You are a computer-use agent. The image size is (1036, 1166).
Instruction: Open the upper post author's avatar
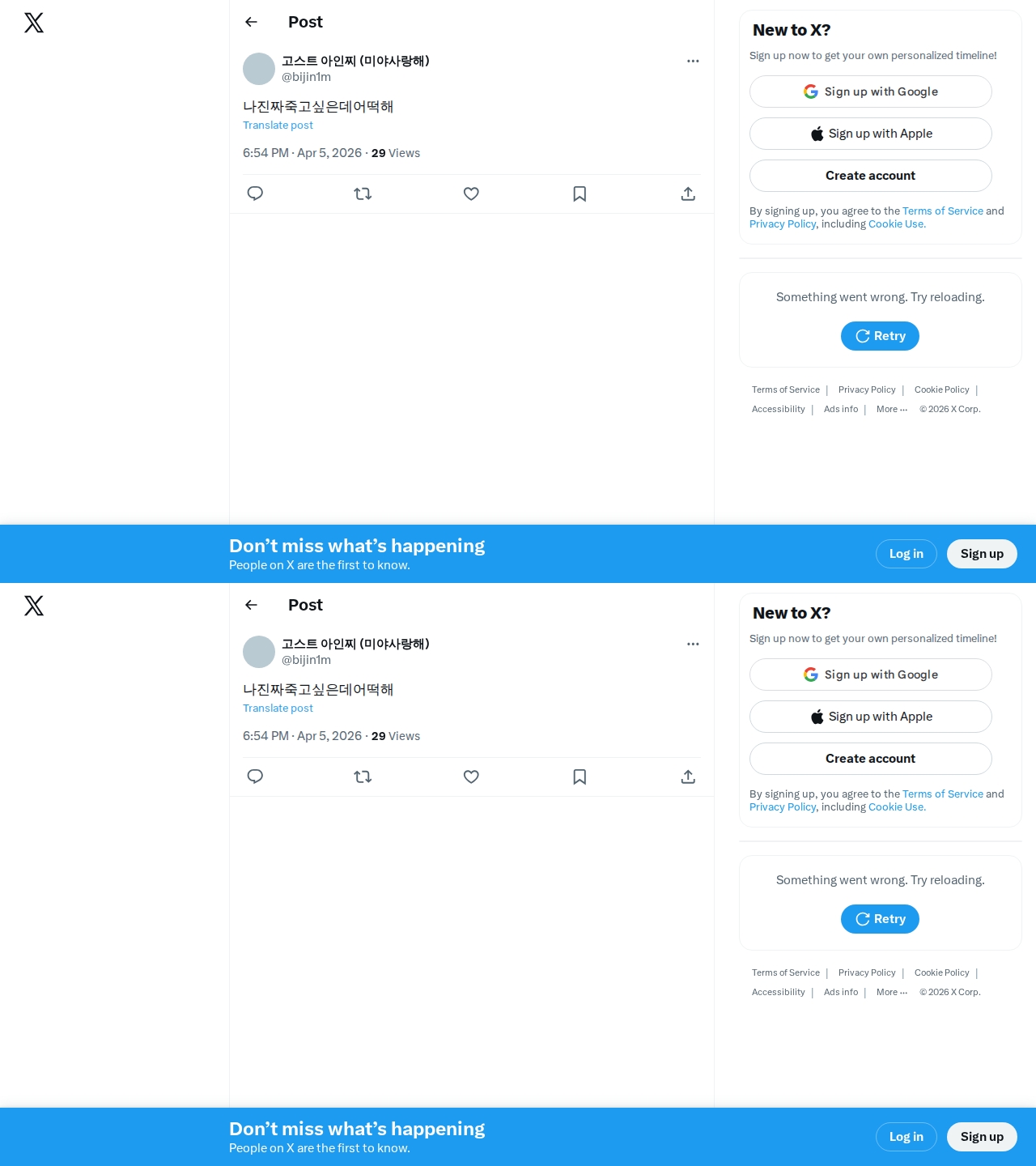pyautogui.click(x=259, y=69)
